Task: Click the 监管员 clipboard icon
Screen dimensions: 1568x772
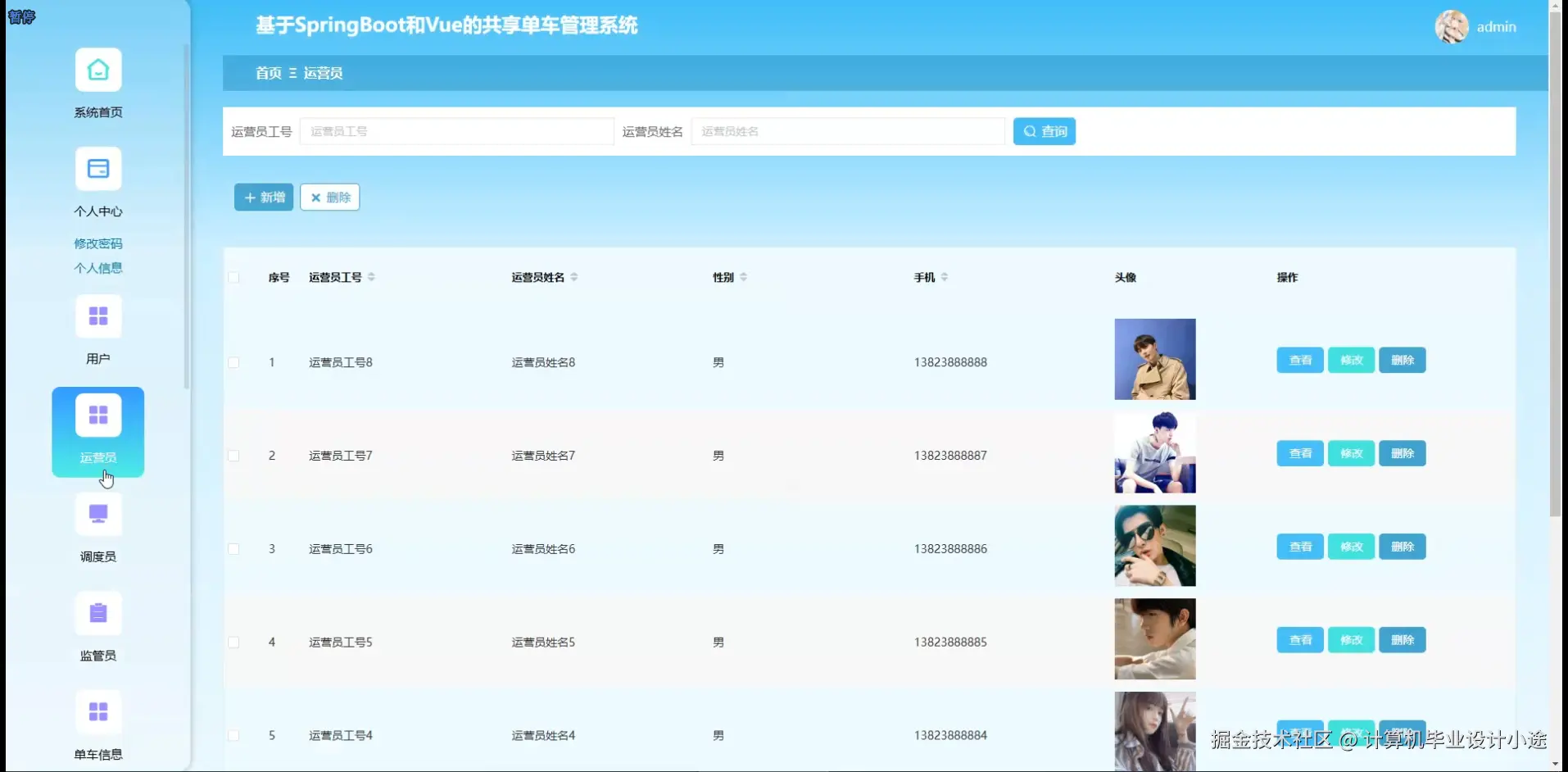Action: tap(97, 613)
